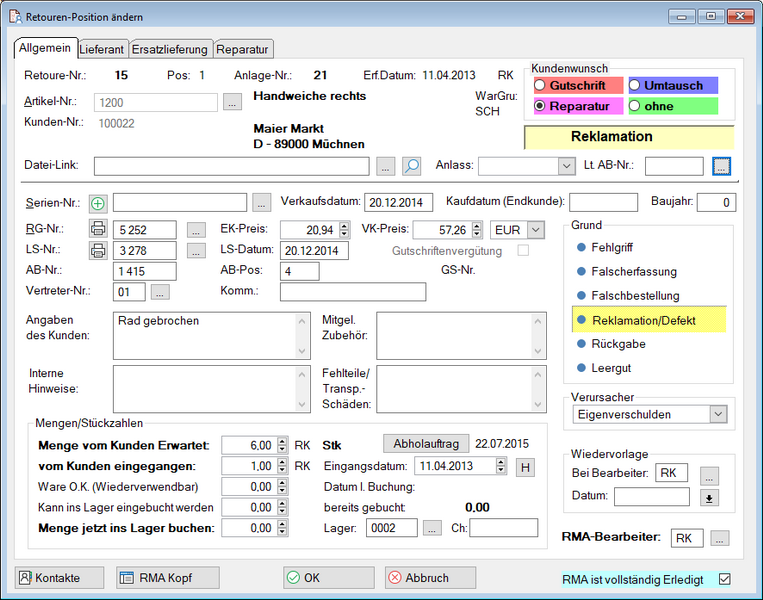763x600 pixels.
Task: Click the green plus icon next to Serien-Nr.
Action: tap(98, 203)
